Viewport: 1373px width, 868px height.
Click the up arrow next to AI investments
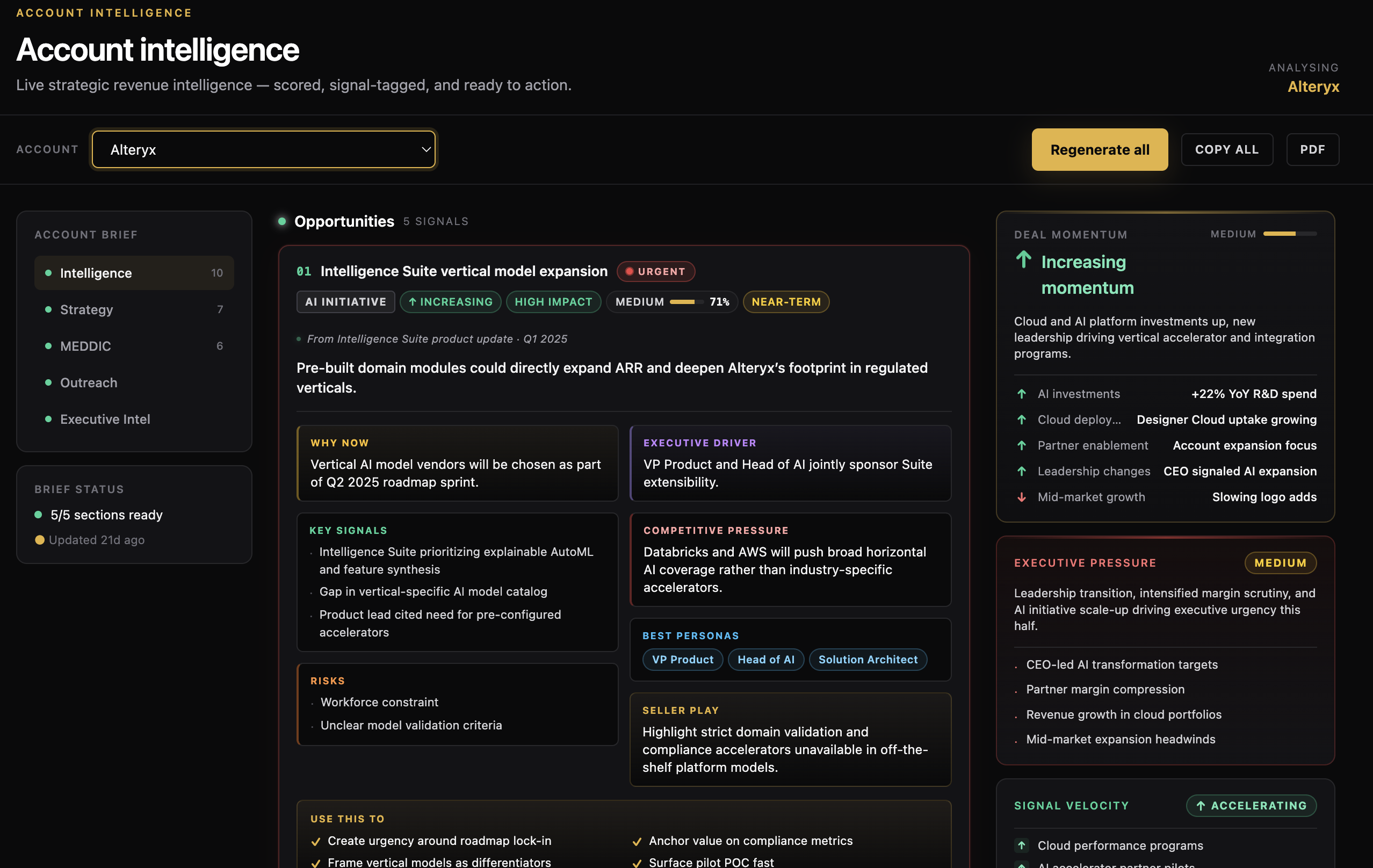1021,394
